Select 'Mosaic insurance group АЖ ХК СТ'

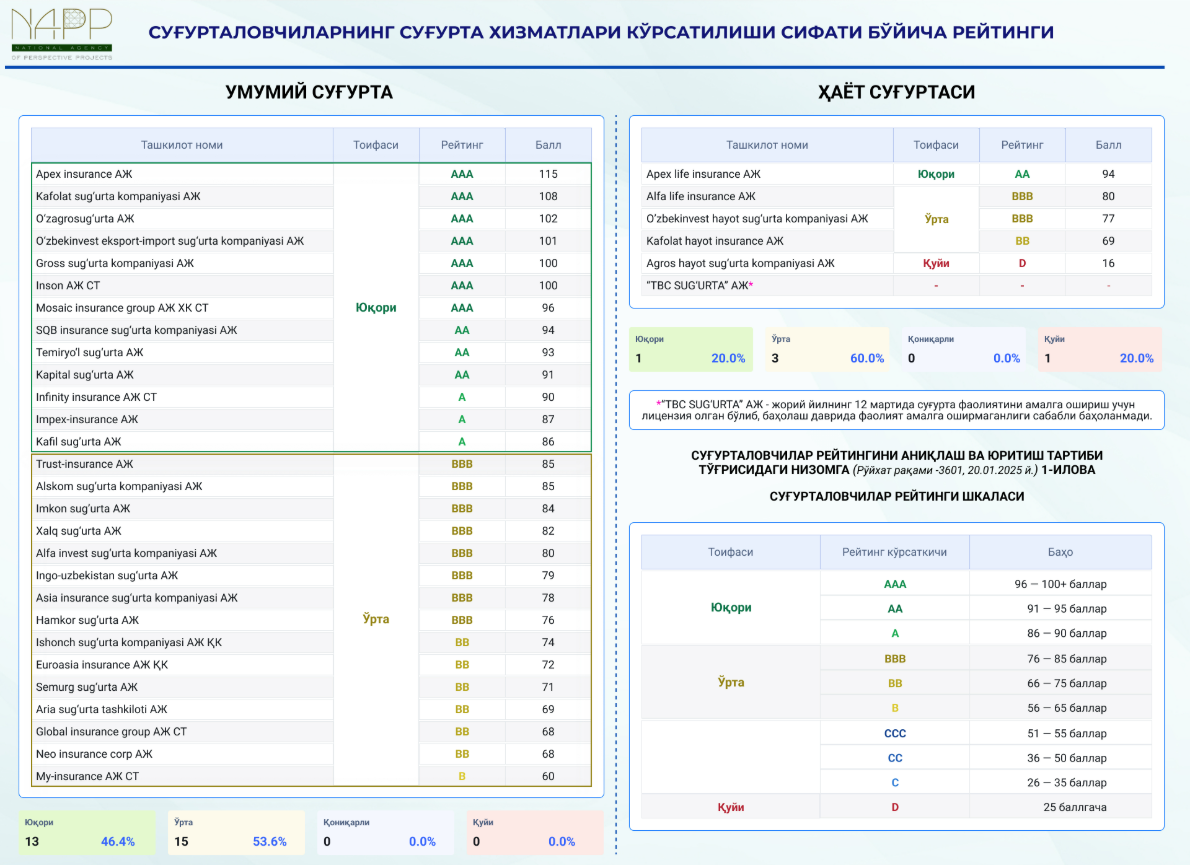coord(121,308)
